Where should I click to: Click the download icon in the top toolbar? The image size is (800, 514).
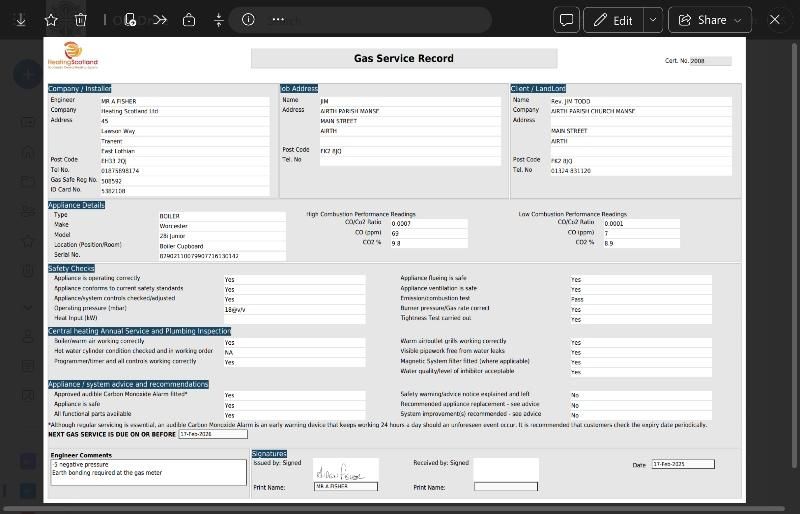(21, 20)
